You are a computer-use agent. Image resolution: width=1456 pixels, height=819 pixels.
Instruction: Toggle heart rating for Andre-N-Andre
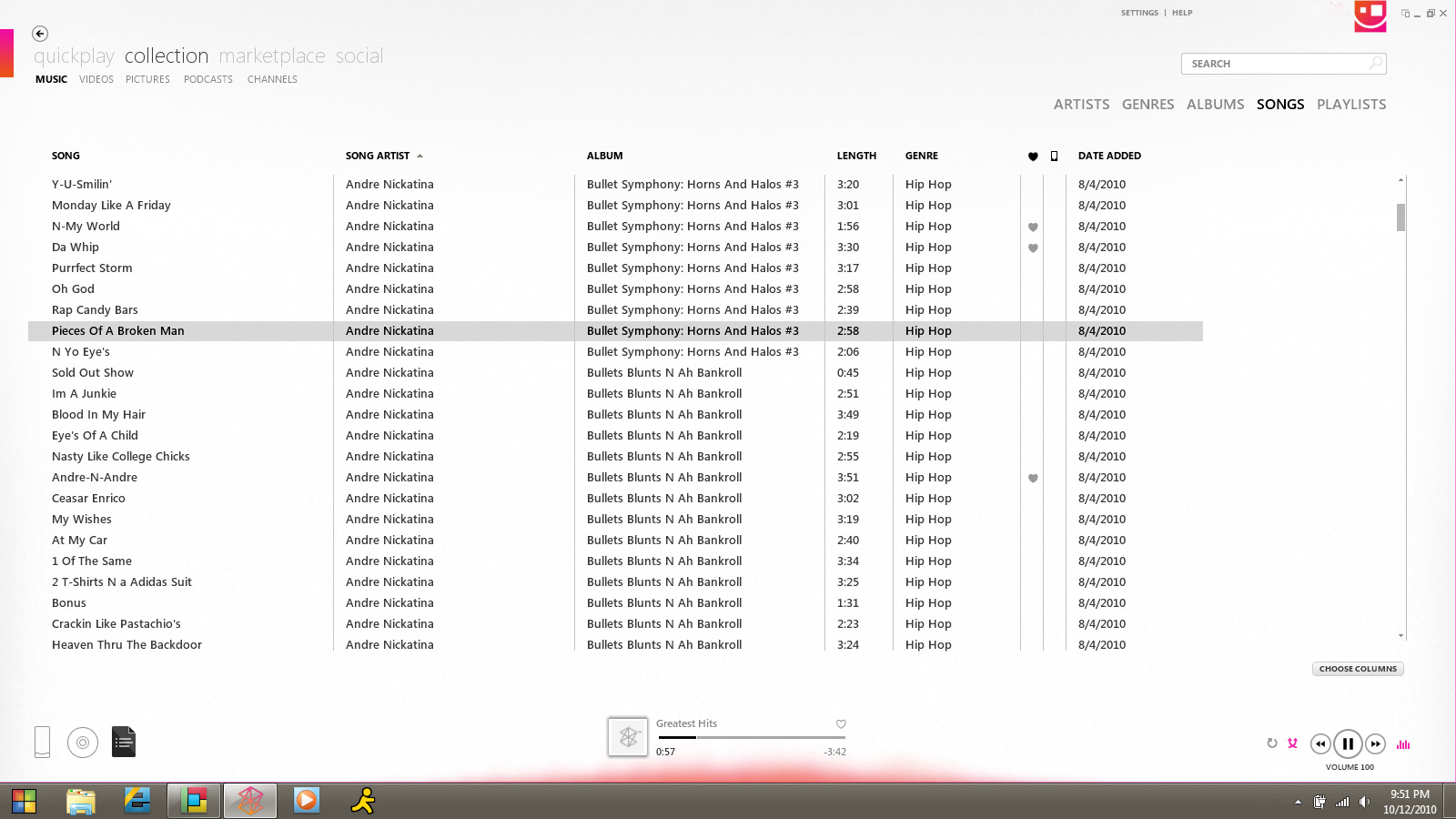[1033, 478]
